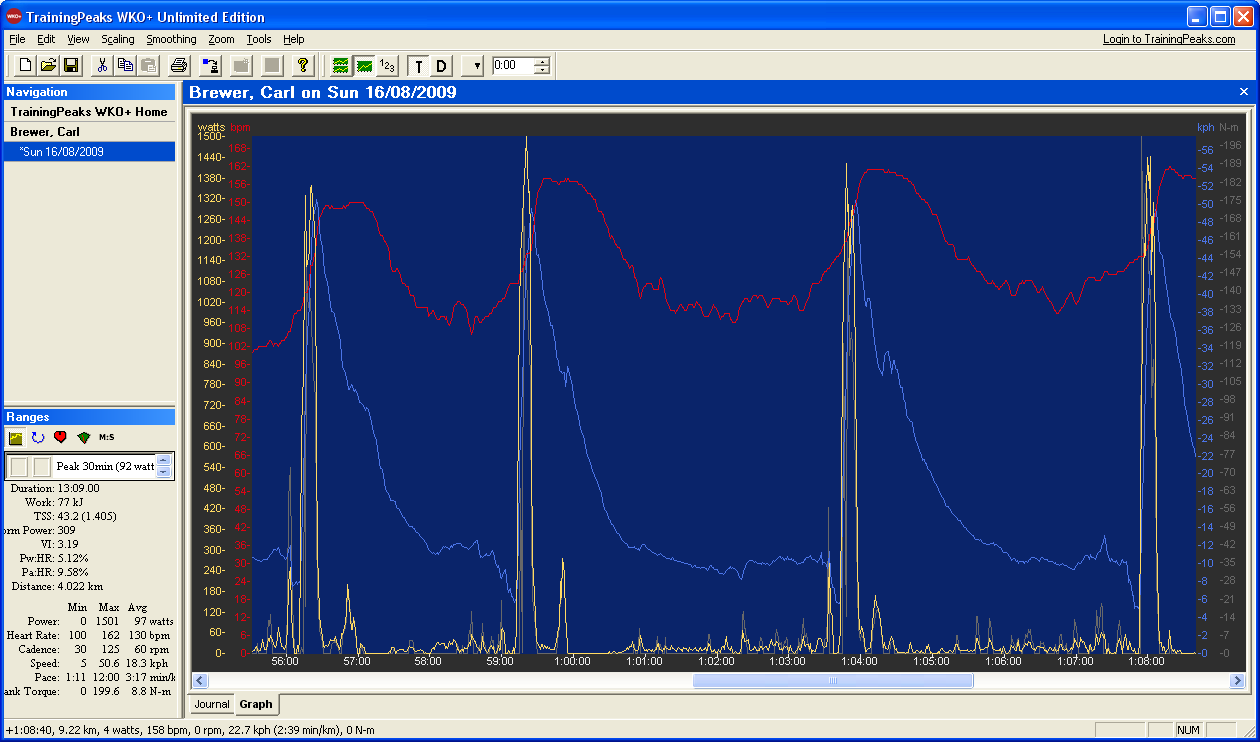Switch to stacked graphs view icon
Image resolution: width=1260 pixels, height=742 pixels.
(341, 65)
